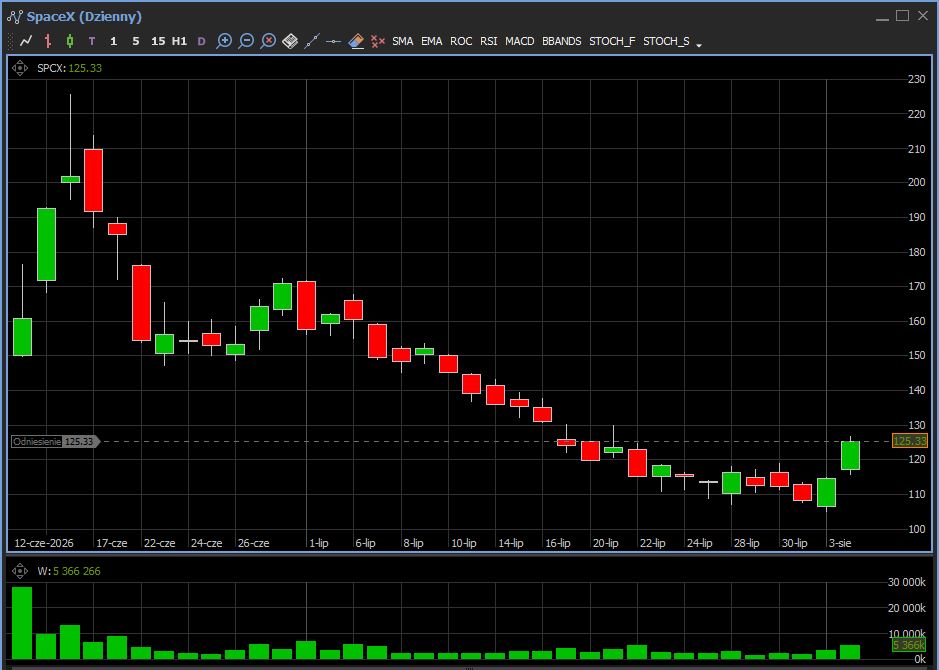Image resolution: width=939 pixels, height=670 pixels.
Task: Click the Odniesienie 125.33 reference marker
Action: (x=55, y=441)
